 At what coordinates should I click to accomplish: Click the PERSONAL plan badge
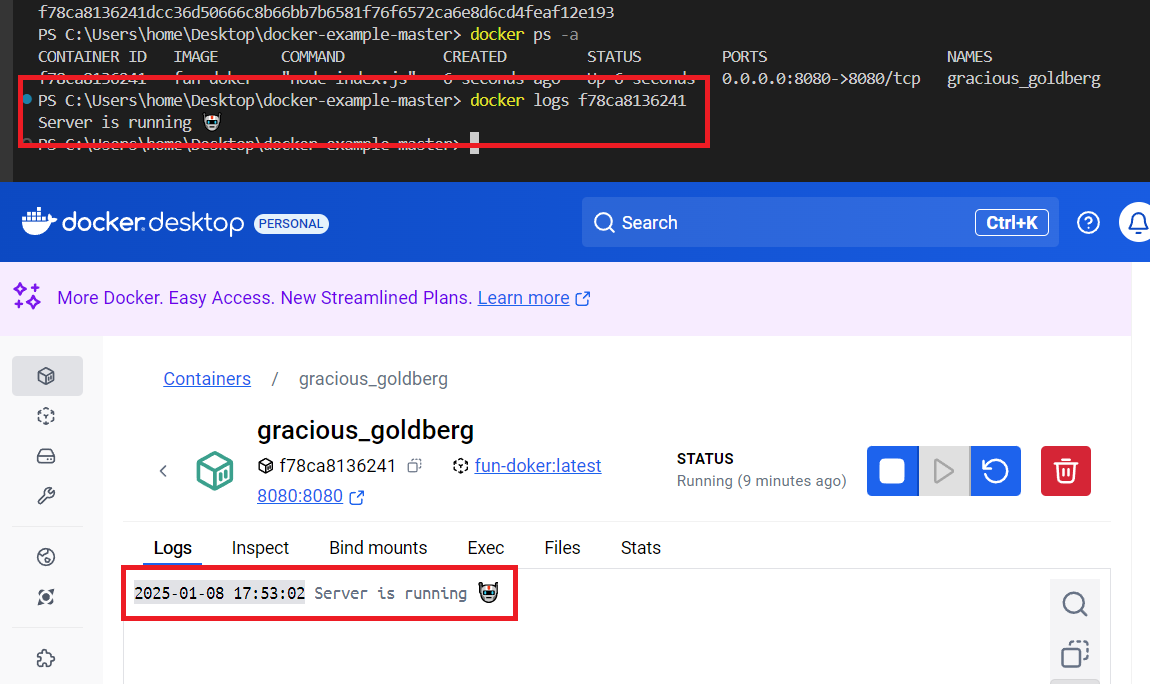tap(291, 224)
